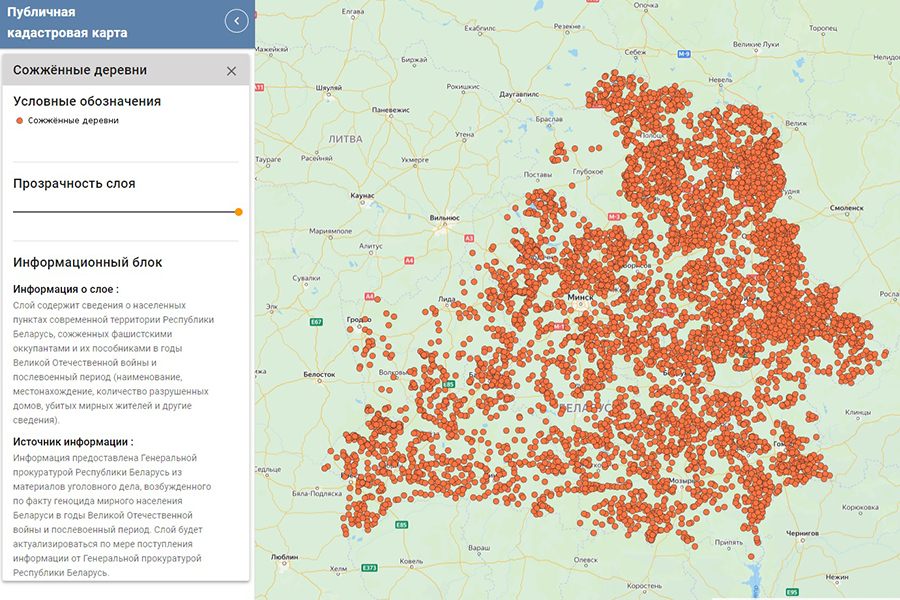Click the E95 road shield icon

[x=792, y=591]
